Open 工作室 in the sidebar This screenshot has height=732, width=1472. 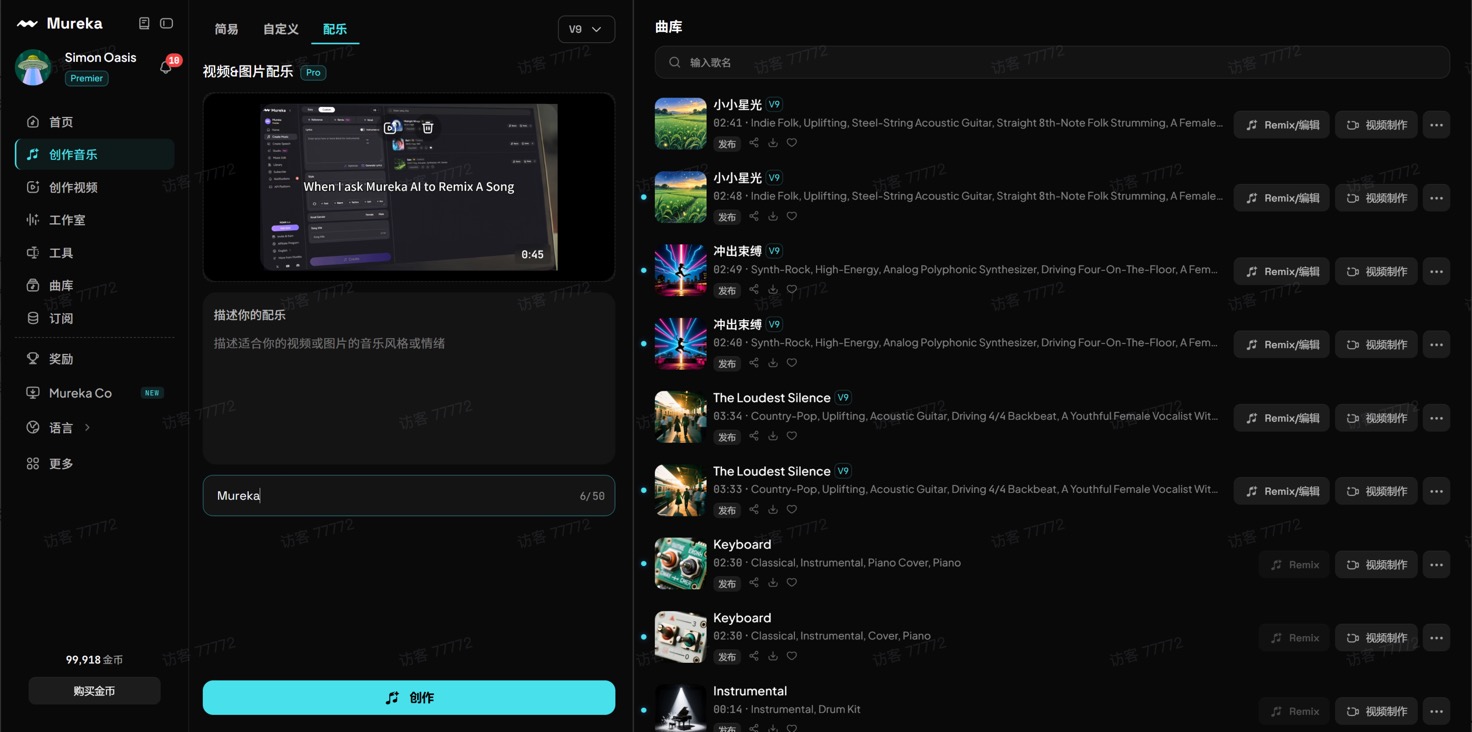click(95, 220)
